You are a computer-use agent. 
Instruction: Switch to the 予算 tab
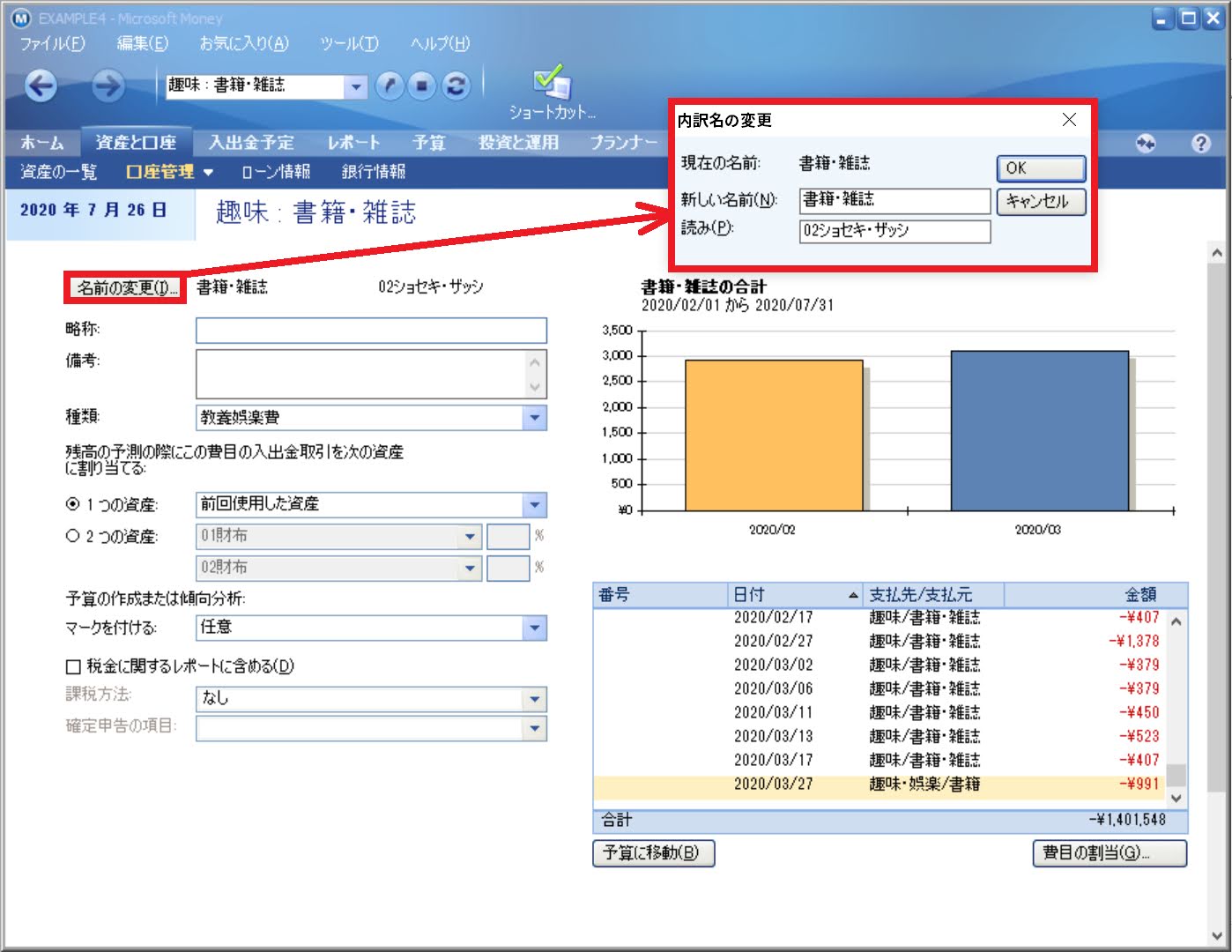pos(429,143)
